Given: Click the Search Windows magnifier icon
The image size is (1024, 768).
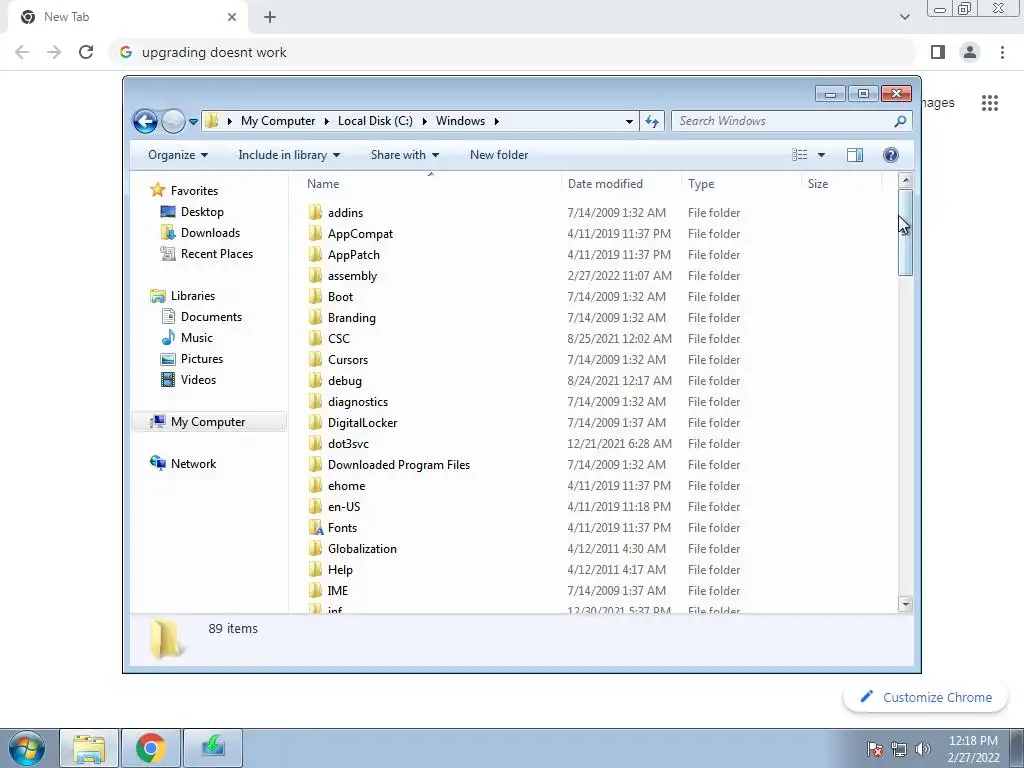Looking at the screenshot, I should (x=900, y=121).
